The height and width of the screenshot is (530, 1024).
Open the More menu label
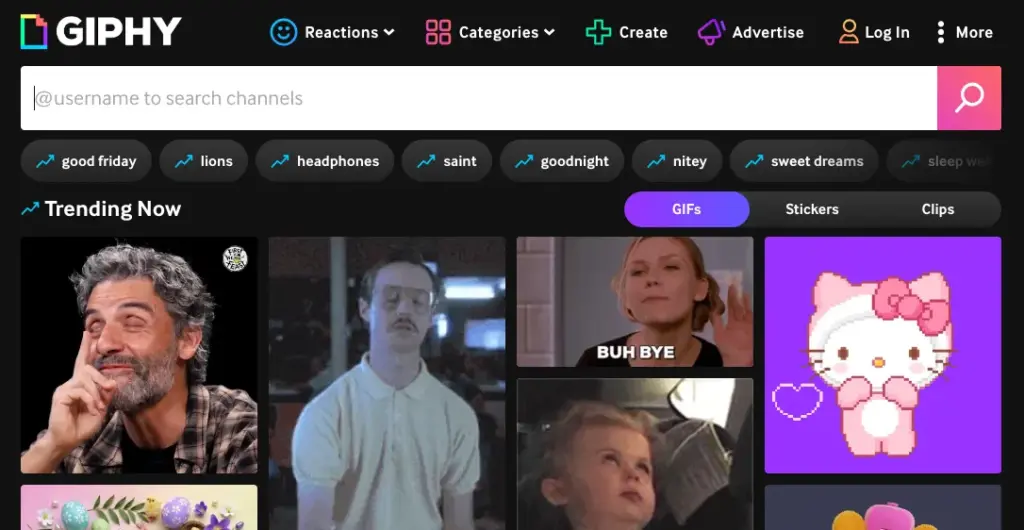point(974,32)
